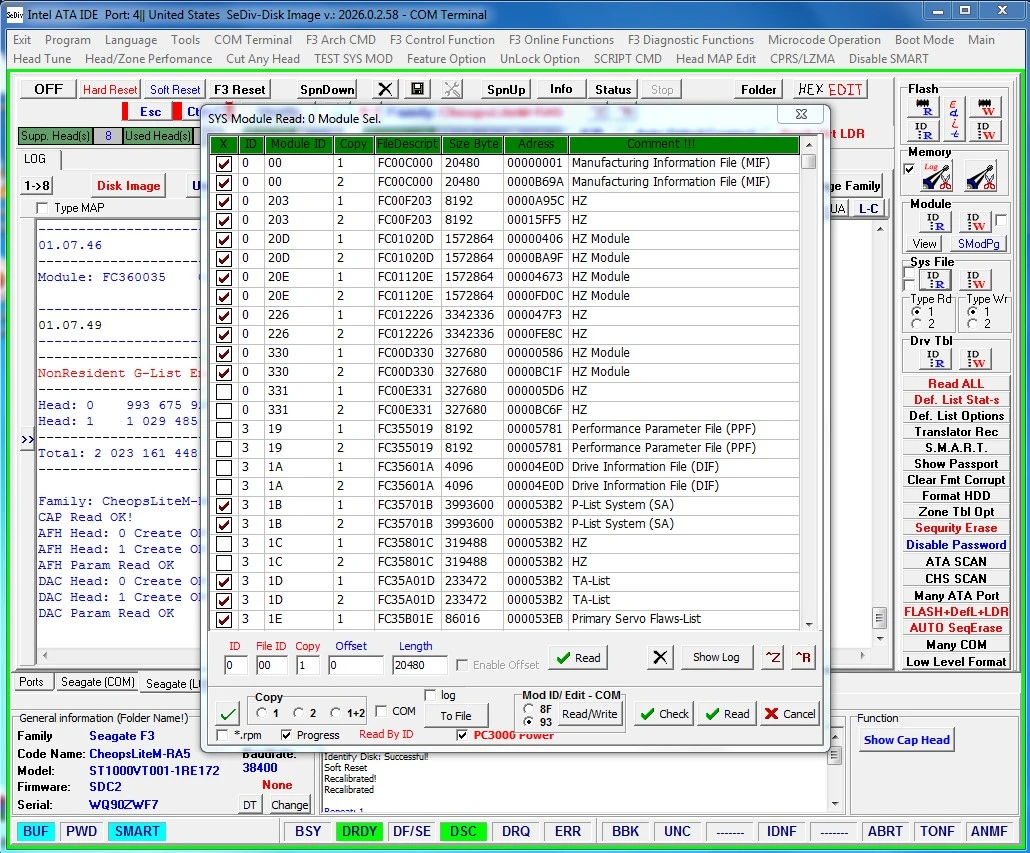The height and width of the screenshot is (853, 1030).
Task: Select Copy 1+2 radio button
Action: pyautogui.click(x=336, y=712)
